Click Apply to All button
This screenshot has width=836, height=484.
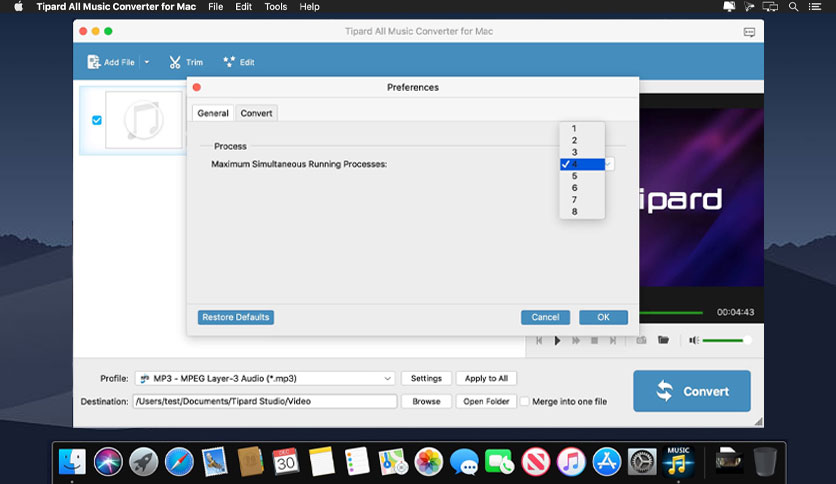click(486, 378)
